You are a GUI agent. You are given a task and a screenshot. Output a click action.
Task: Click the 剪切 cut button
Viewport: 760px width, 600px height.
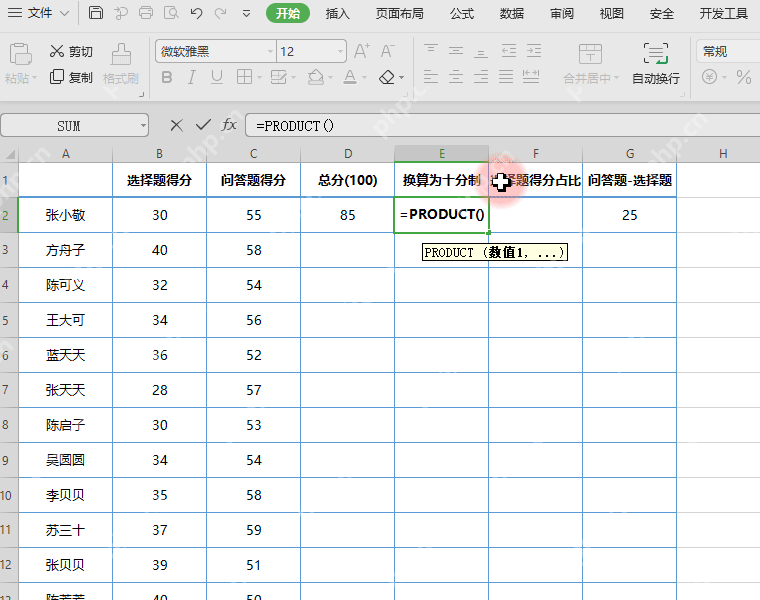[x=71, y=51]
